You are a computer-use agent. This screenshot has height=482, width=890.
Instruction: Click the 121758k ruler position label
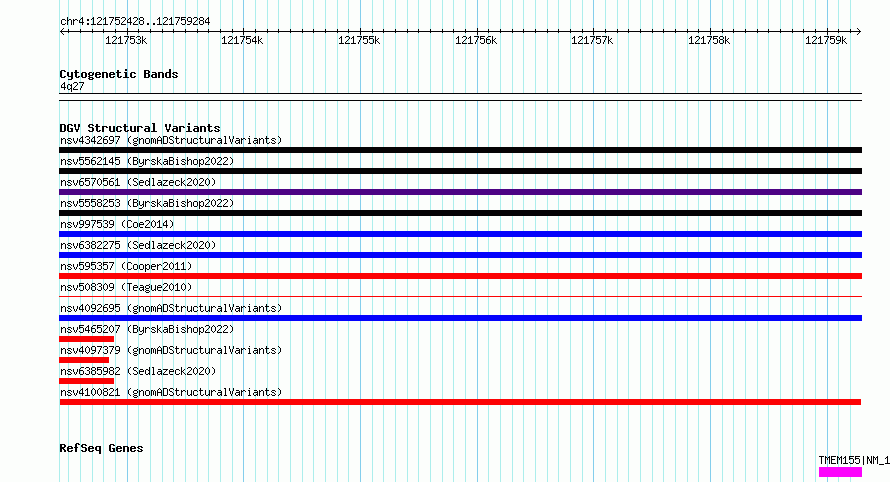coord(709,40)
